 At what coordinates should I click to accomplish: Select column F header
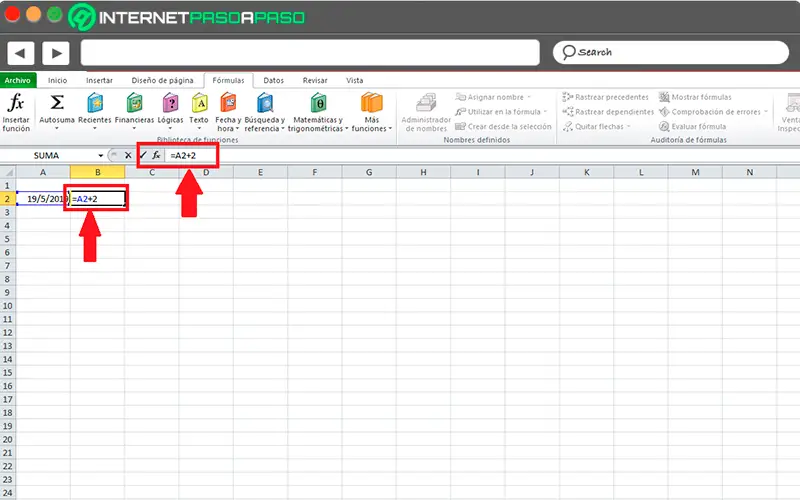(x=315, y=172)
